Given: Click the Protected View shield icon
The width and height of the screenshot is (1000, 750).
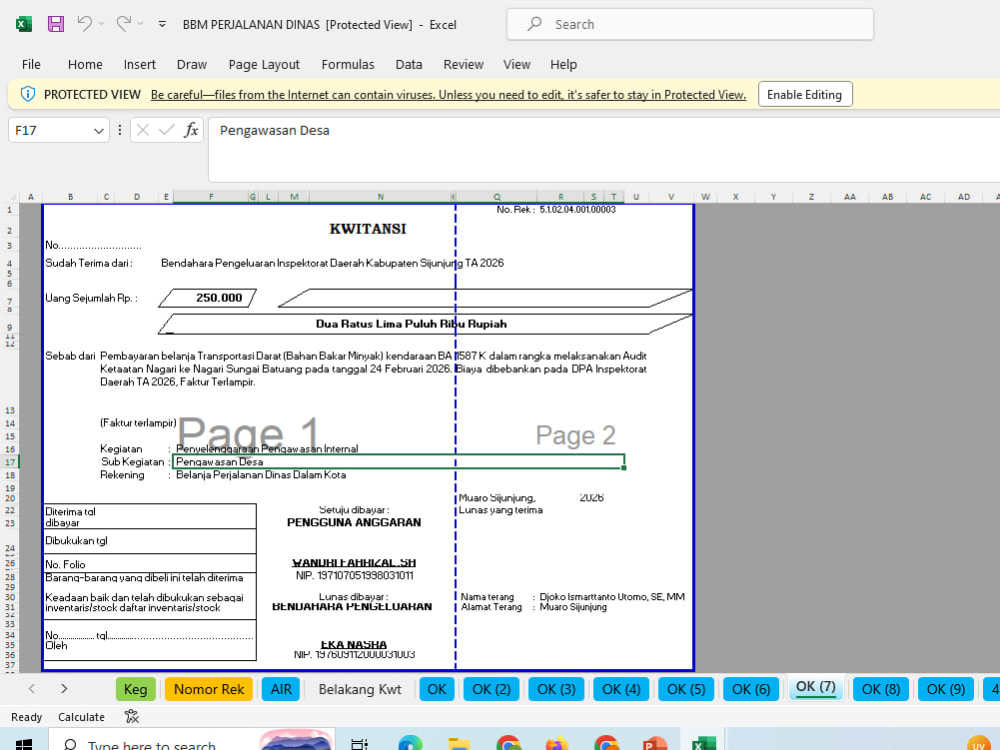Looking at the screenshot, I should point(28,94).
